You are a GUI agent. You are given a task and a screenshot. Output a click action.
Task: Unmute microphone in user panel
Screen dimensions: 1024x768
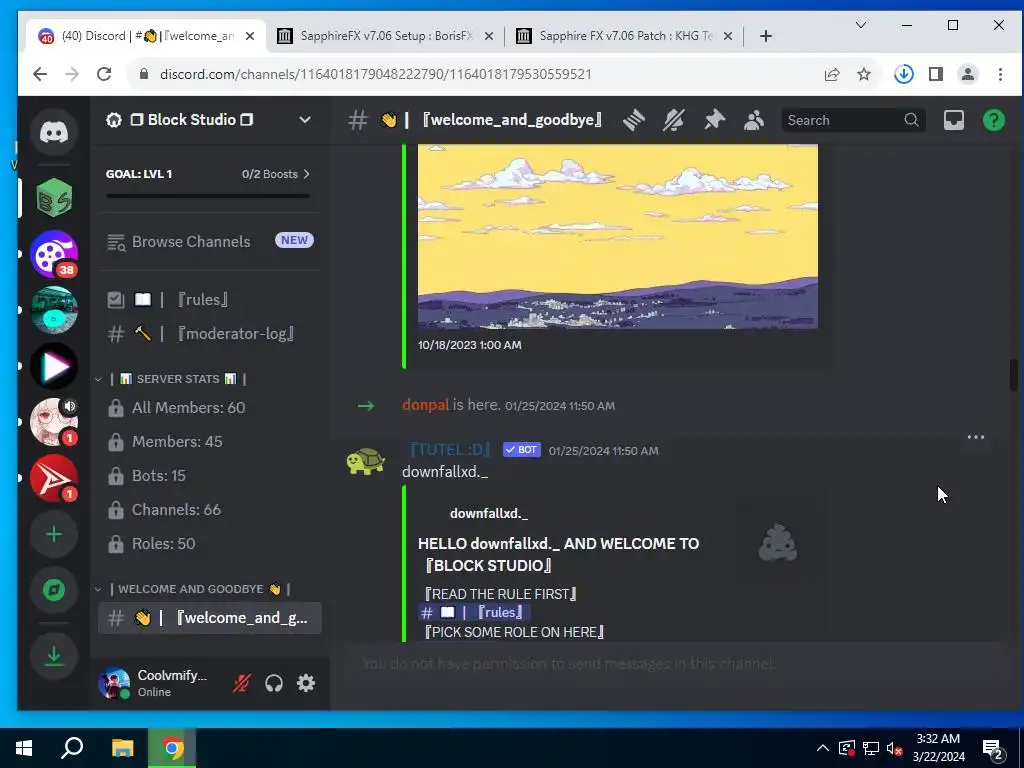pyautogui.click(x=242, y=683)
